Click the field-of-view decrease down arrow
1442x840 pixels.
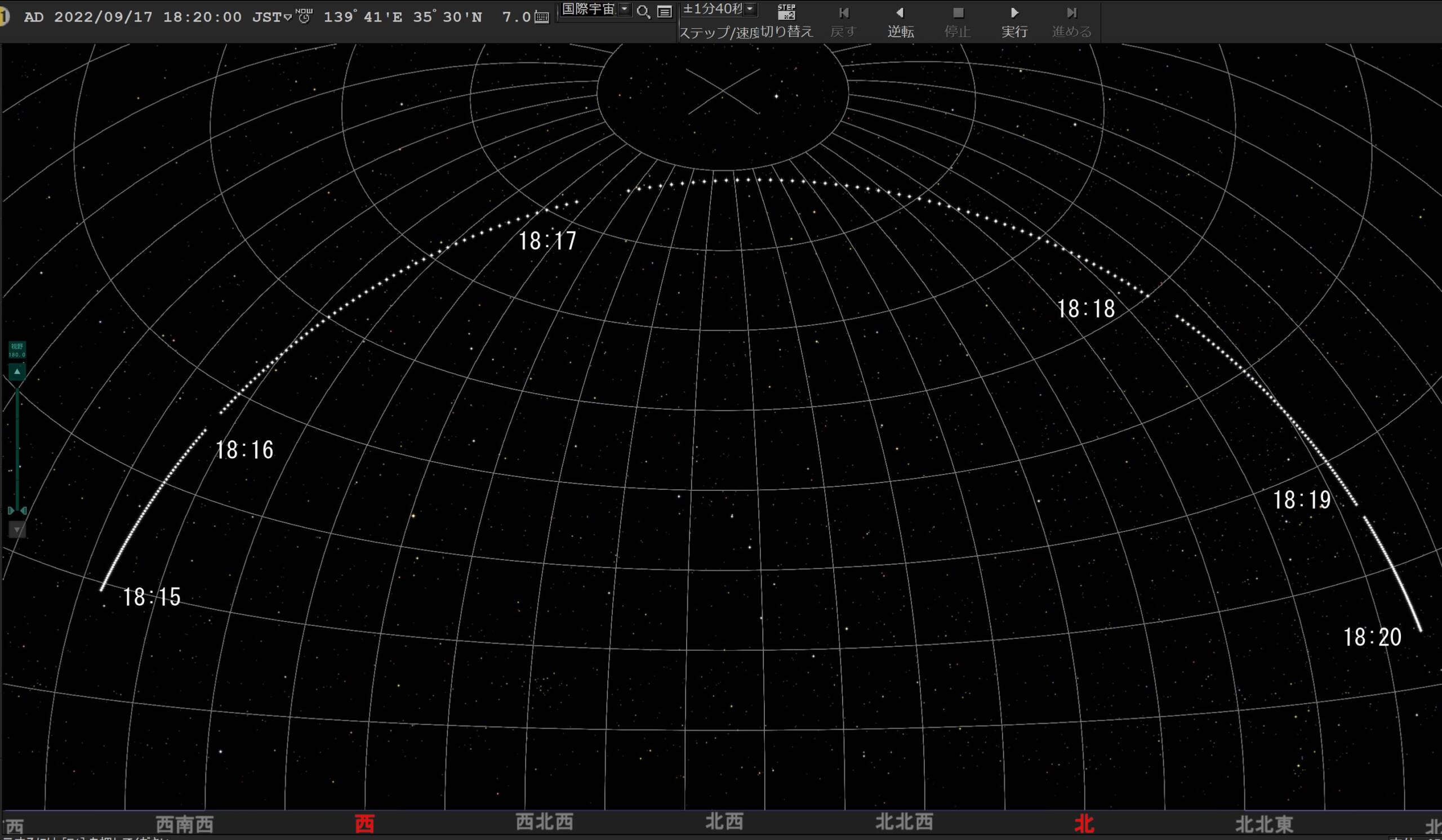click(17, 530)
